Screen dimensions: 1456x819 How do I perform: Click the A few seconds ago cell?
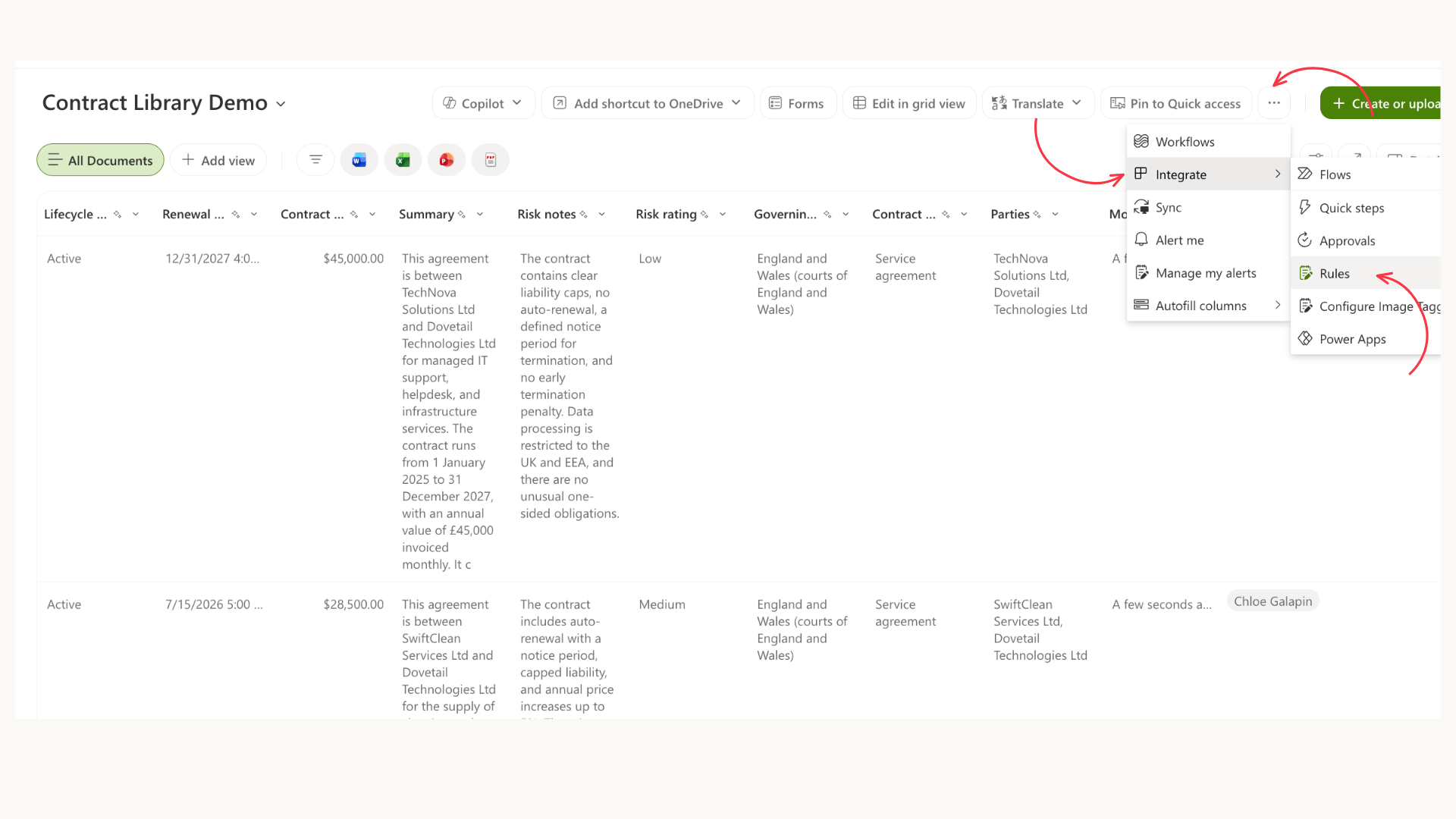pos(1162,604)
